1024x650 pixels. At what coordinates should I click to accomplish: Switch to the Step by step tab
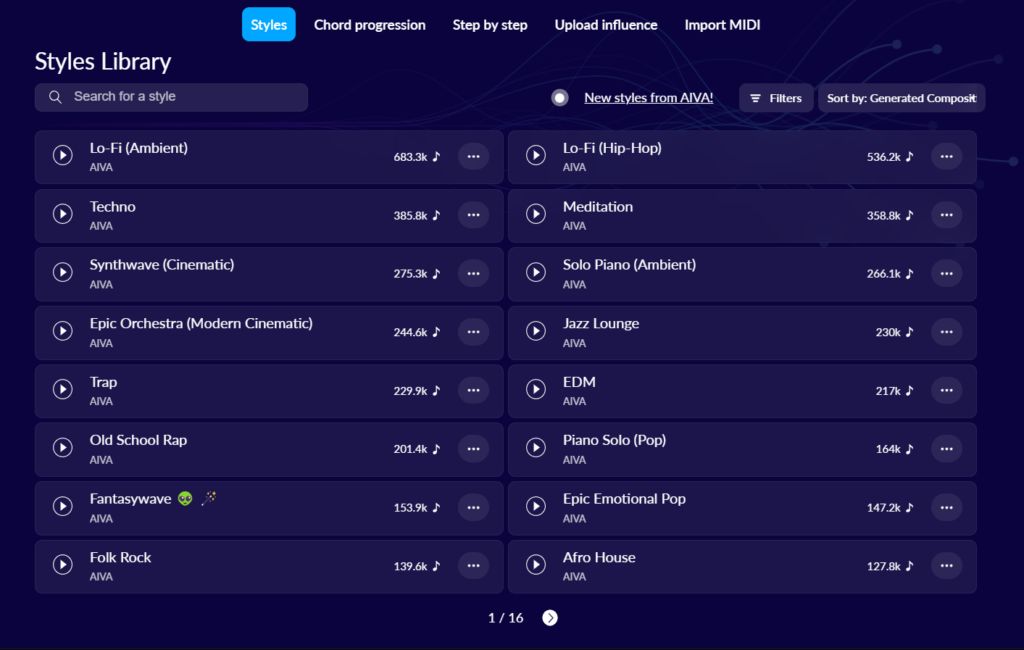(490, 25)
